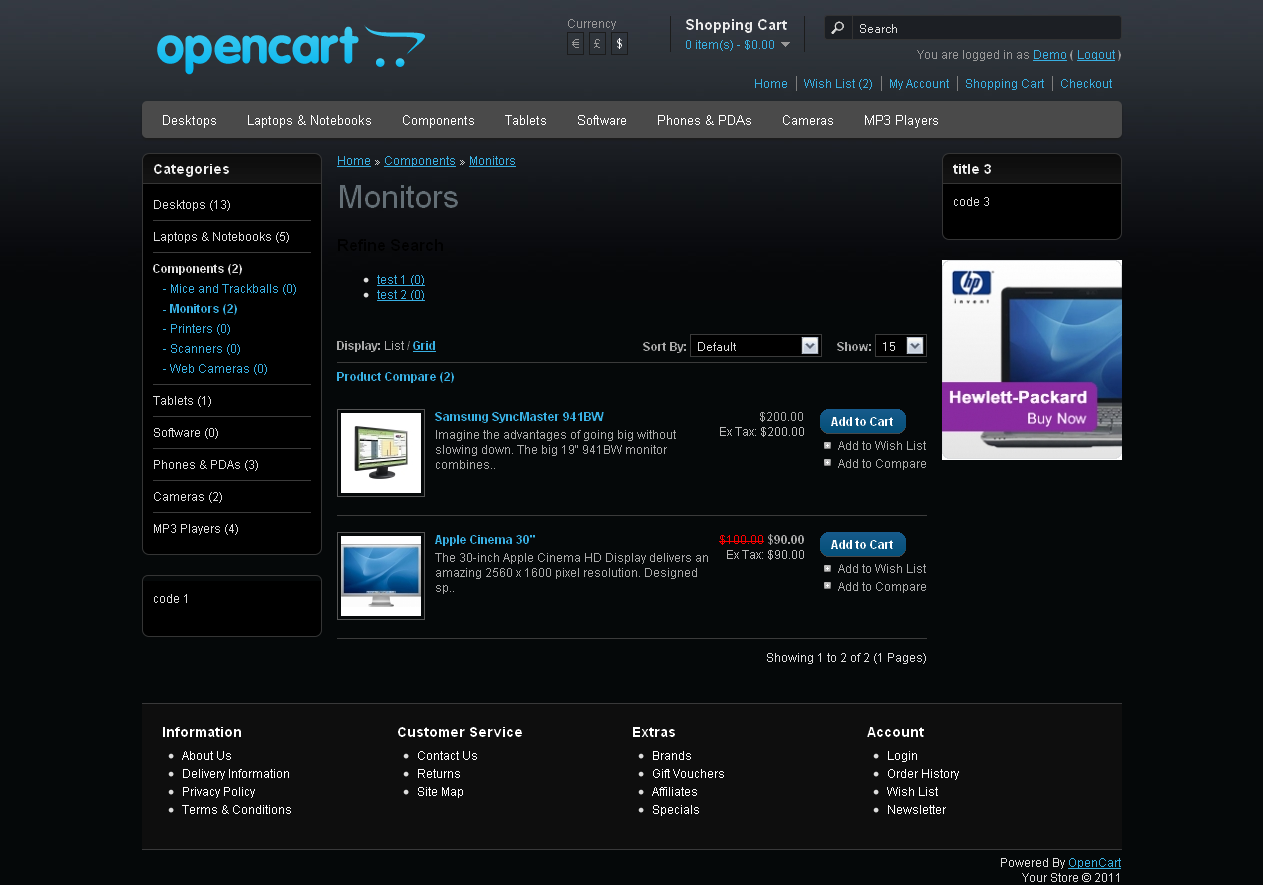1263x885 pixels.
Task: Open Apple Cinema 30" product title
Action: [x=485, y=540]
